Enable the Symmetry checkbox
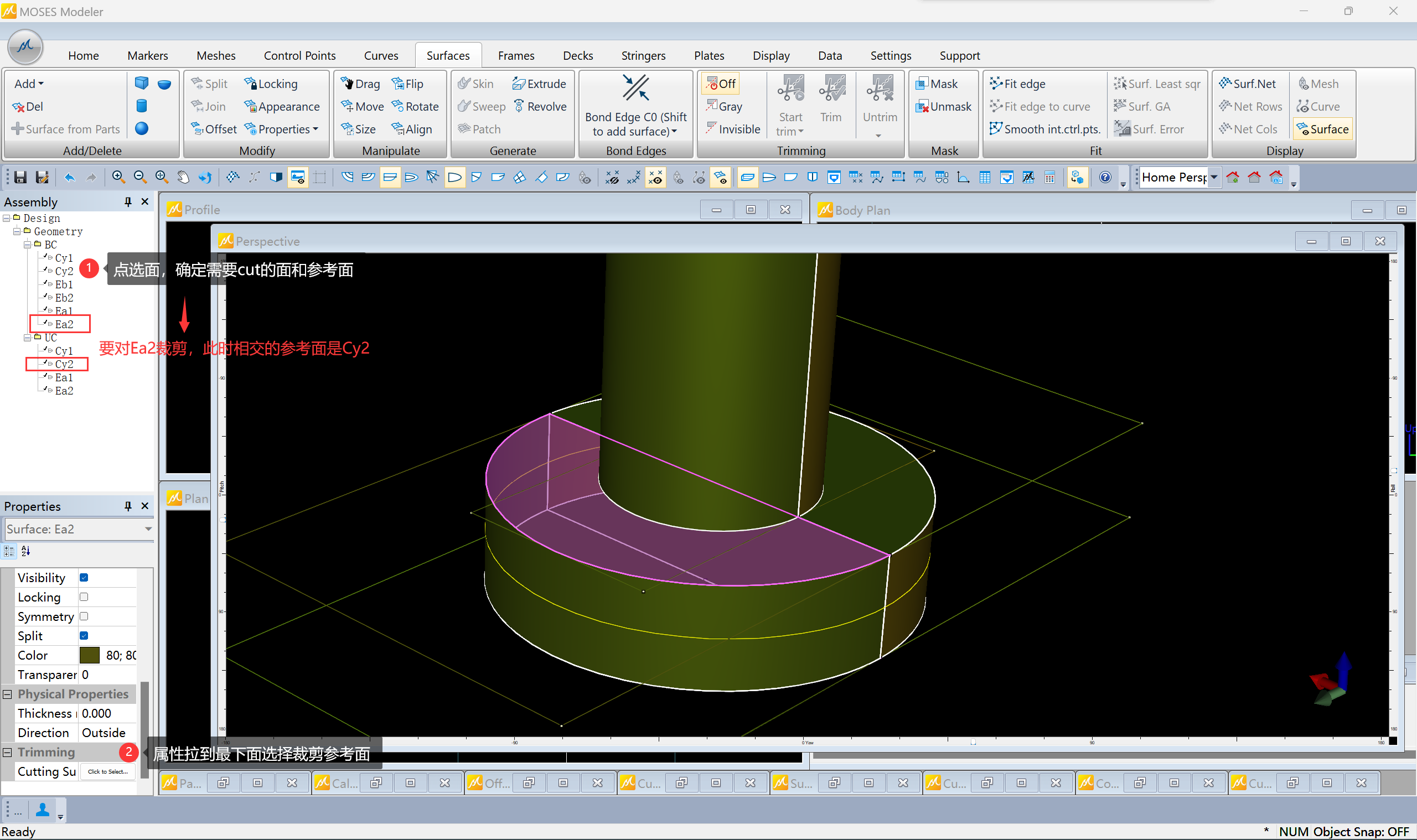 [x=84, y=616]
